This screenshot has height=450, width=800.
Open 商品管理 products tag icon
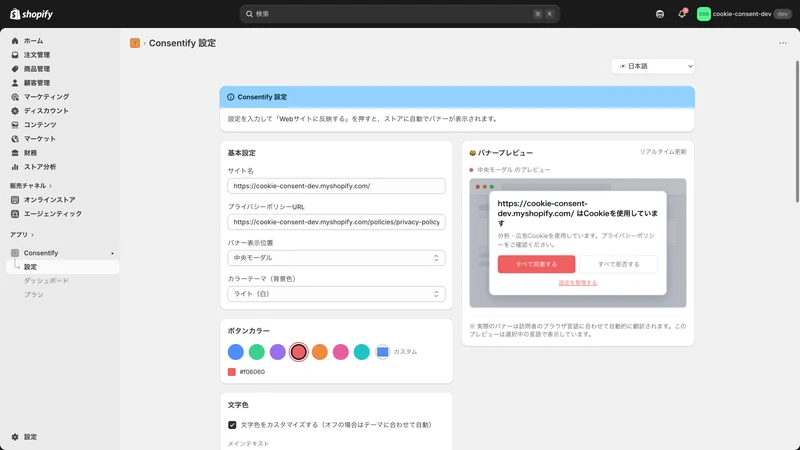tap(15, 69)
